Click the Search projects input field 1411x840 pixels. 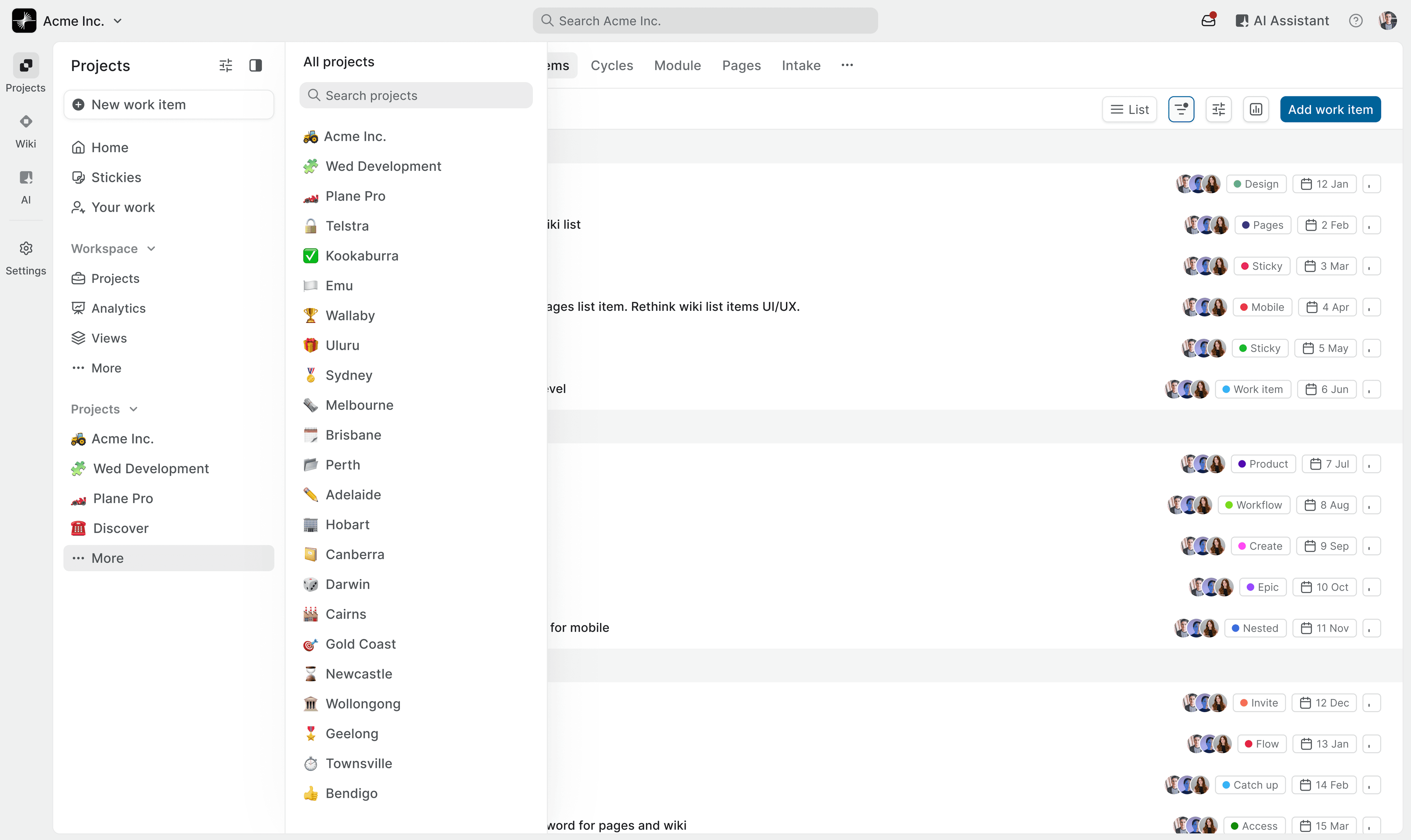tap(416, 95)
